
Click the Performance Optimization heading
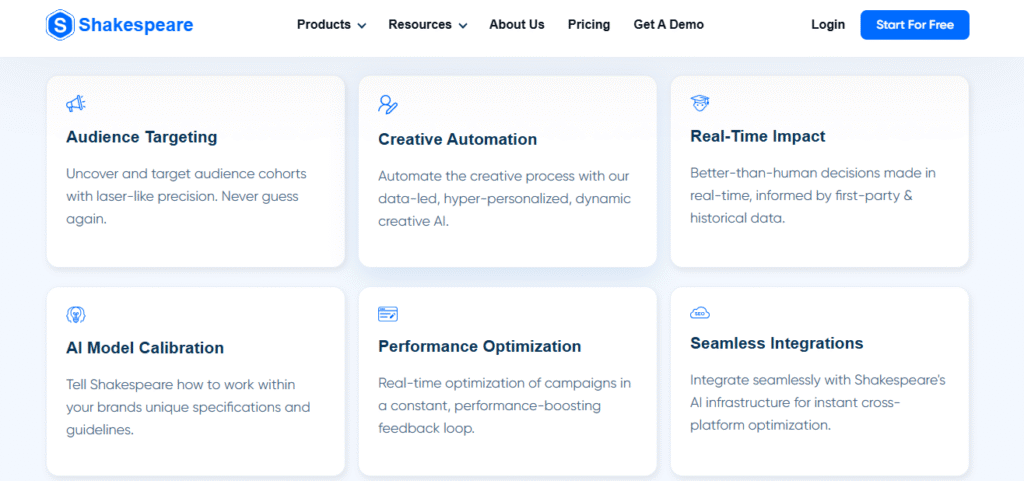(479, 347)
